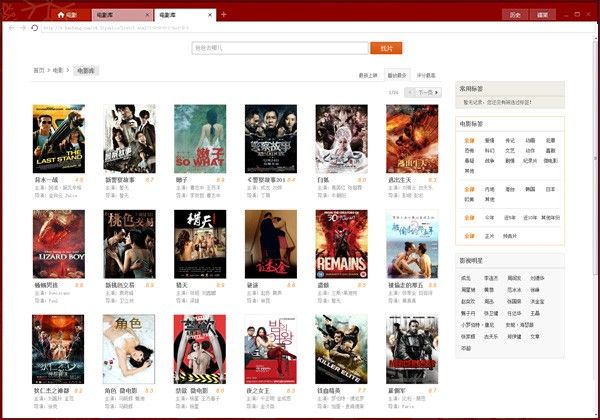Viewport: 600px width, 420px height.
Task: Select star 古天乐
Action: tap(491, 337)
